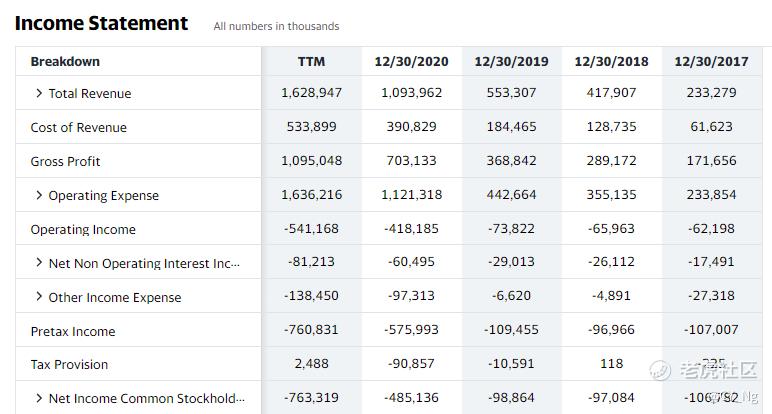Click the Operating Income row label
This screenshot has height=414, width=772.
83,230
